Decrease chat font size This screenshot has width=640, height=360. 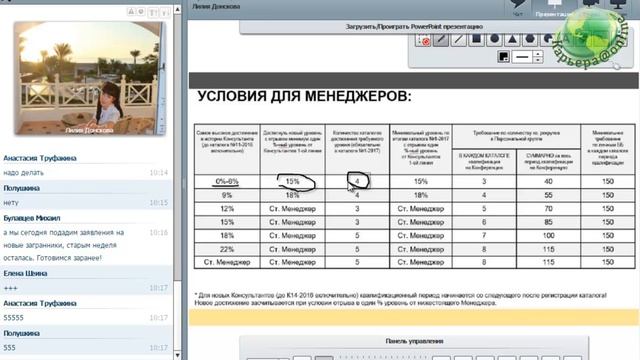[165, 13]
